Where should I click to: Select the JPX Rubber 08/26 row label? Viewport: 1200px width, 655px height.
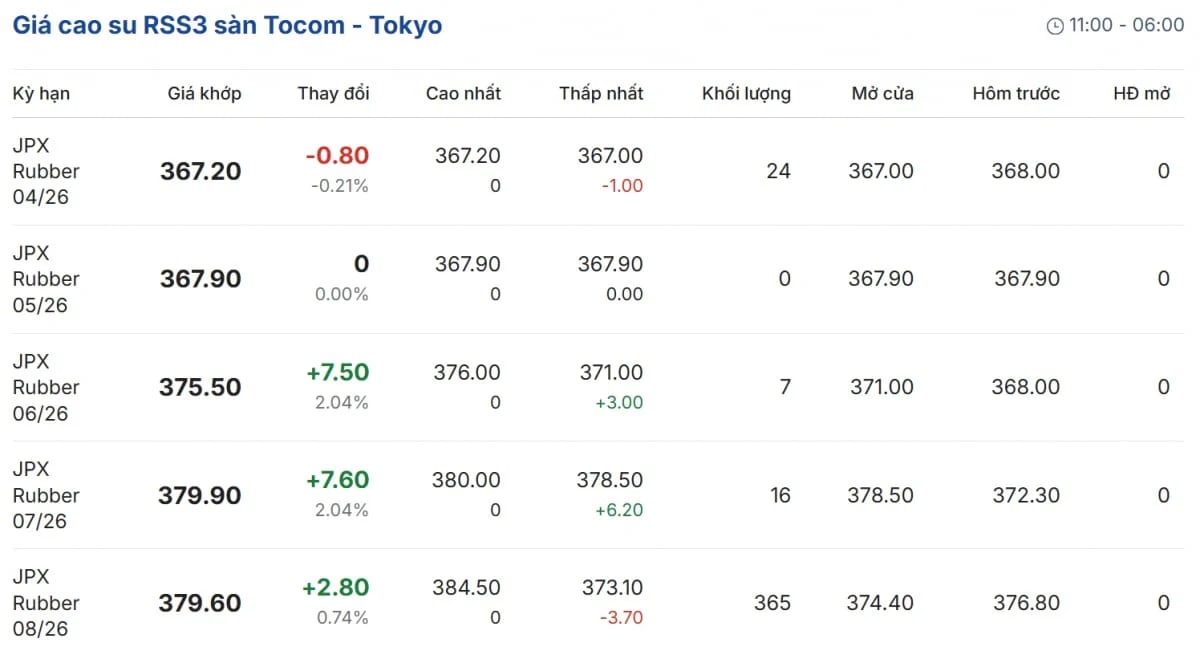(46, 603)
